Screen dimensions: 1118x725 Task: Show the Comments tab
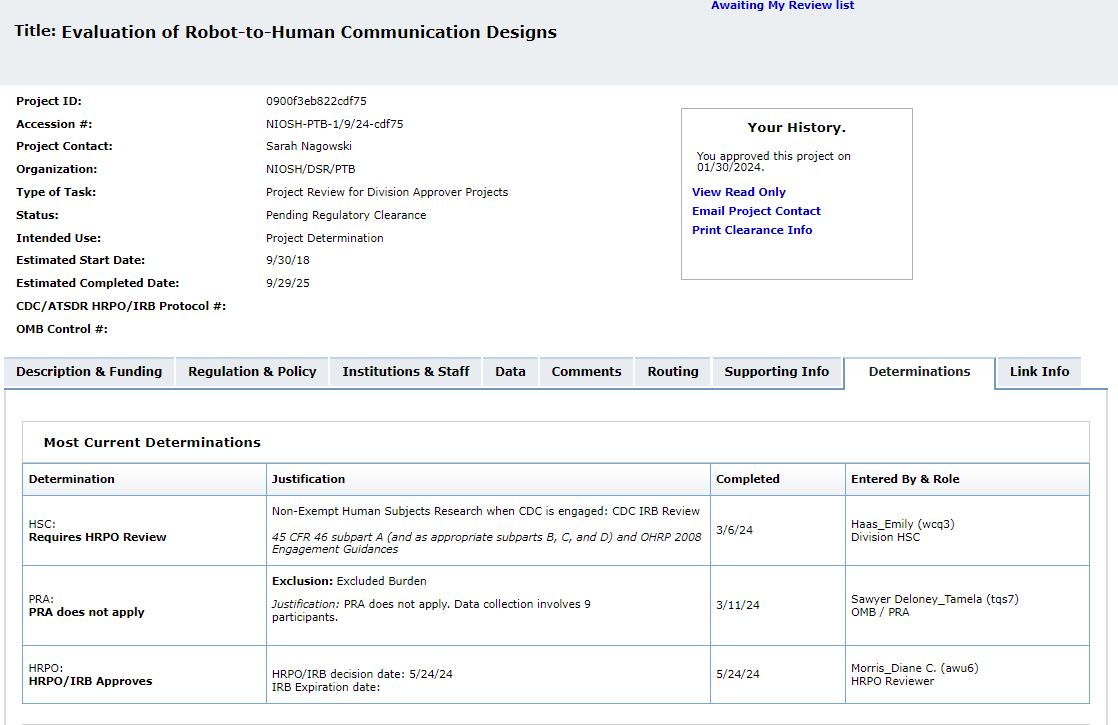click(x=586, y=372)
